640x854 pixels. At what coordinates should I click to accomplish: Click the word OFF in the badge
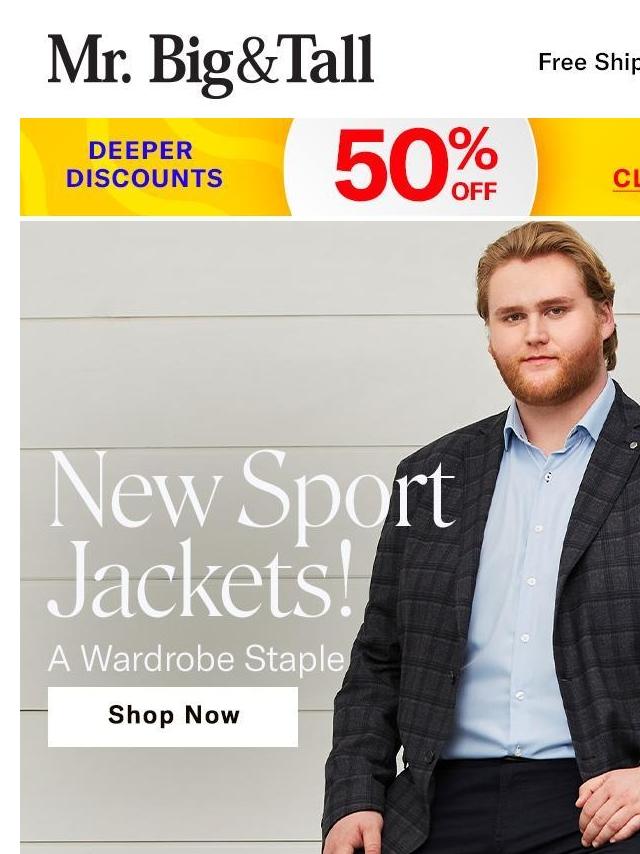(474, 192)
